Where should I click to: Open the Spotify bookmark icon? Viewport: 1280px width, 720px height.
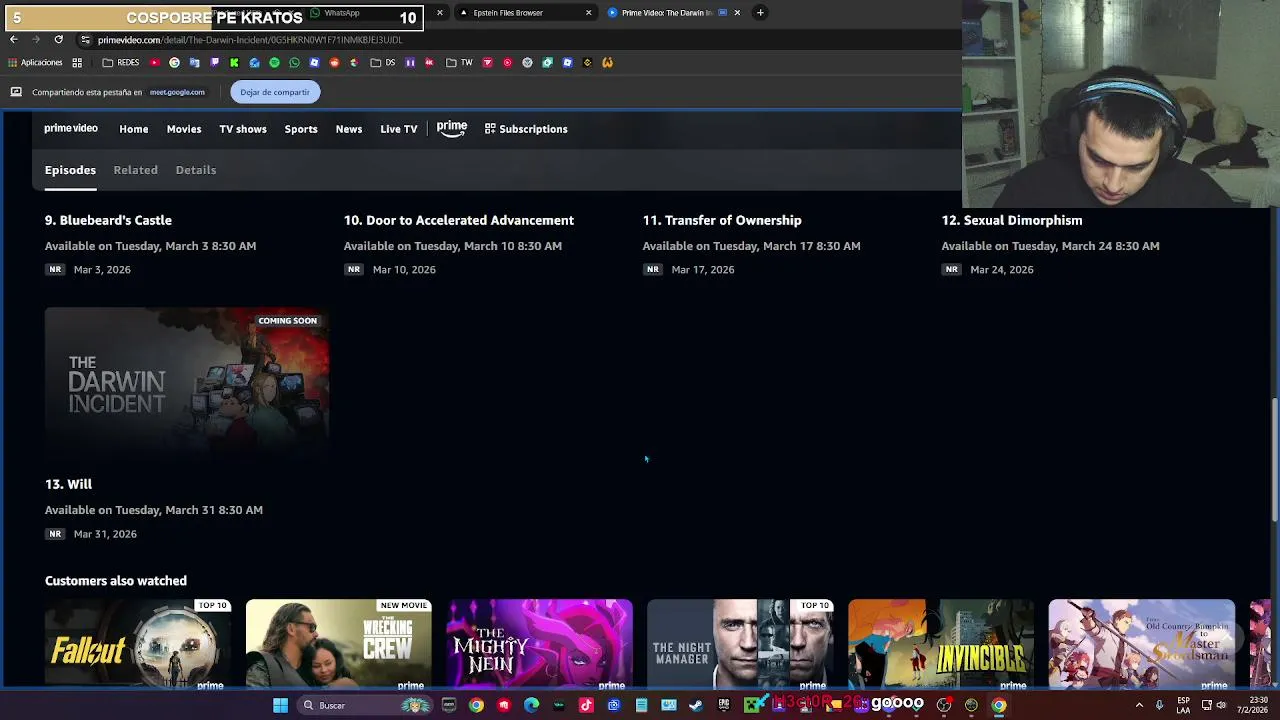click(274, 62)
